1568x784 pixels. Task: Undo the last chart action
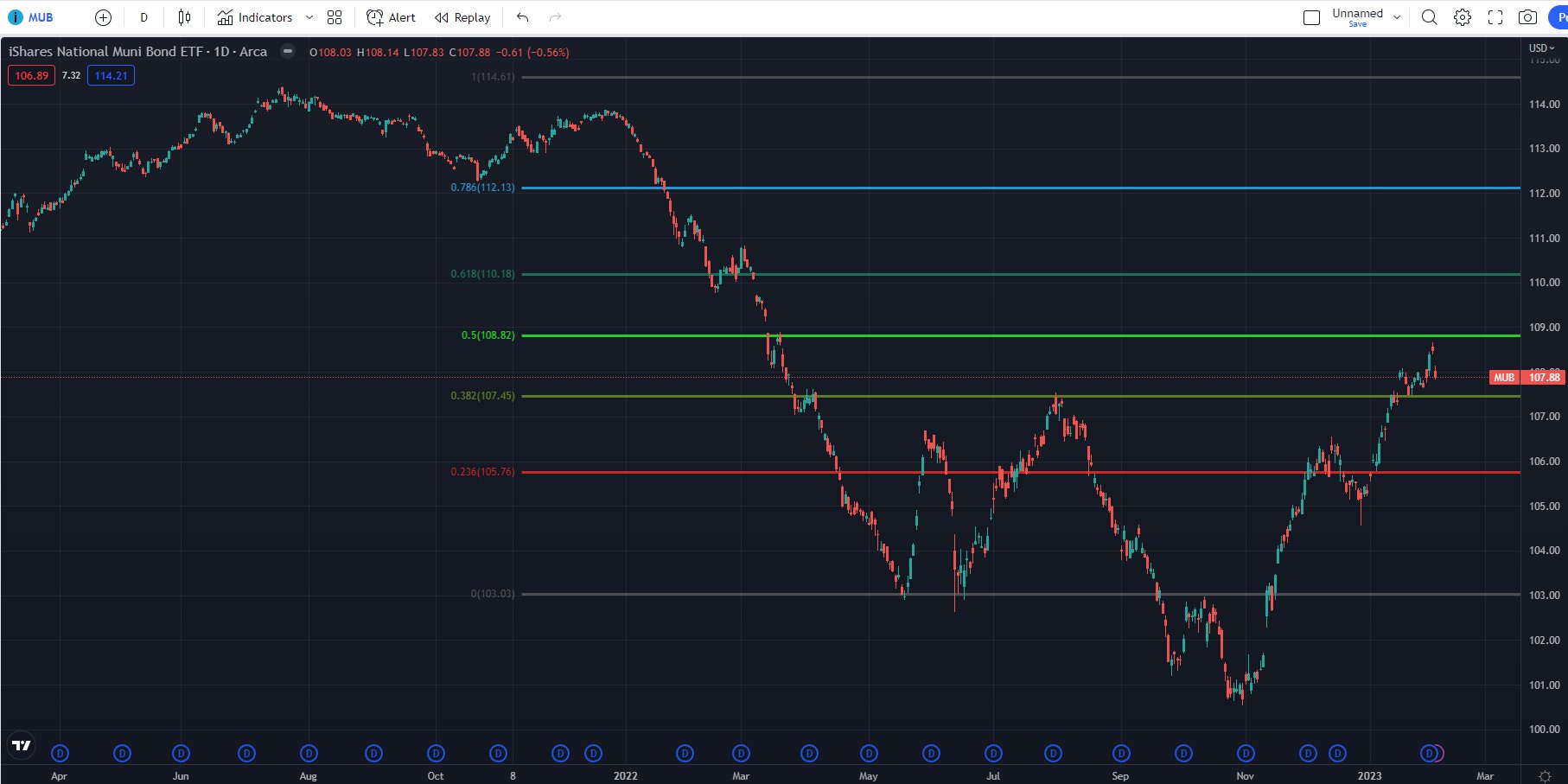click(522, 17)
